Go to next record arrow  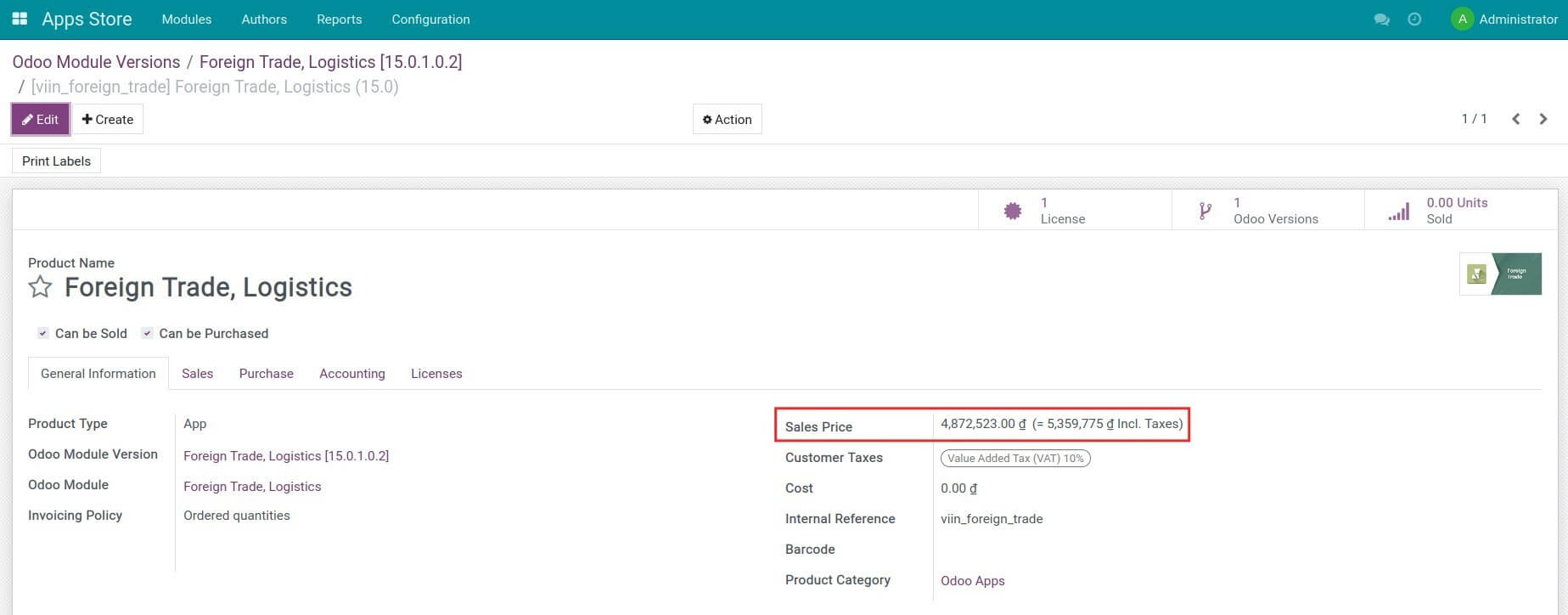(x=1543, y=119)
